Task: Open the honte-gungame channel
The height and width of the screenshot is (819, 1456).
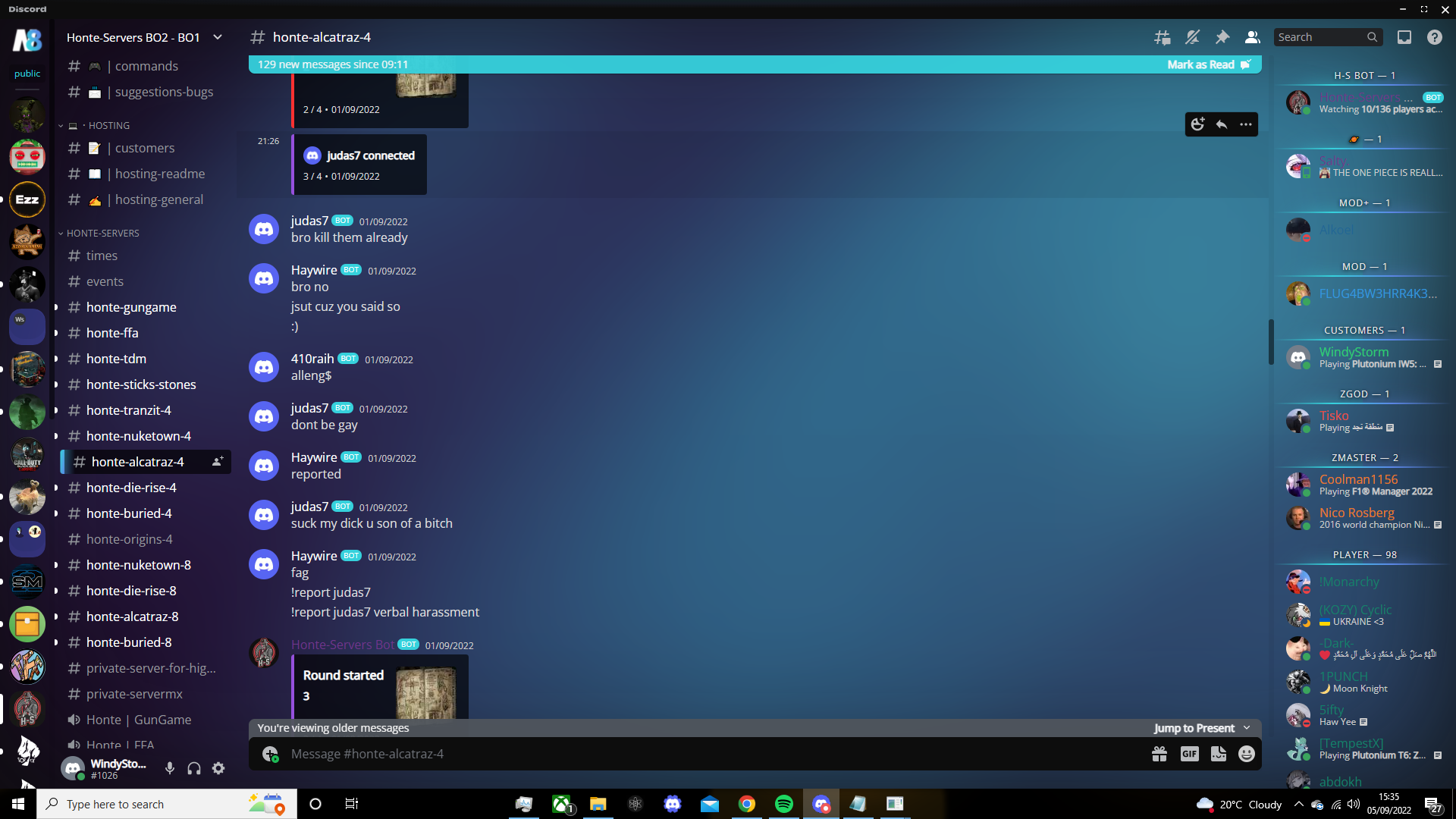Action: [146, 307]
